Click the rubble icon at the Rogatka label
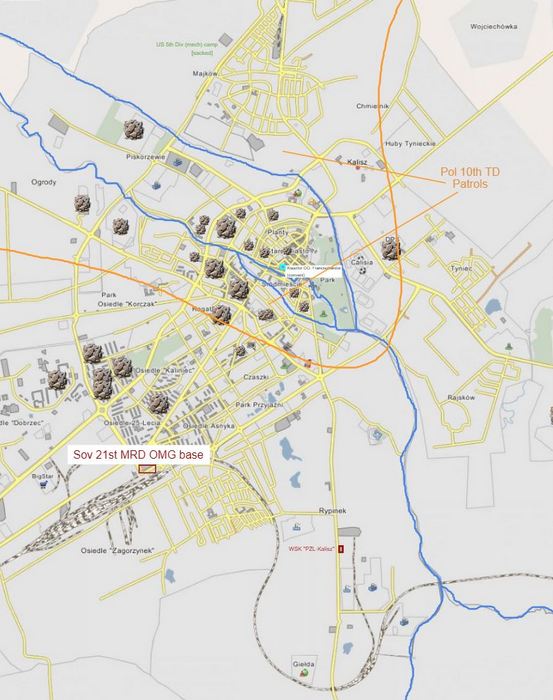553x700 pixels. click(221, 314)
